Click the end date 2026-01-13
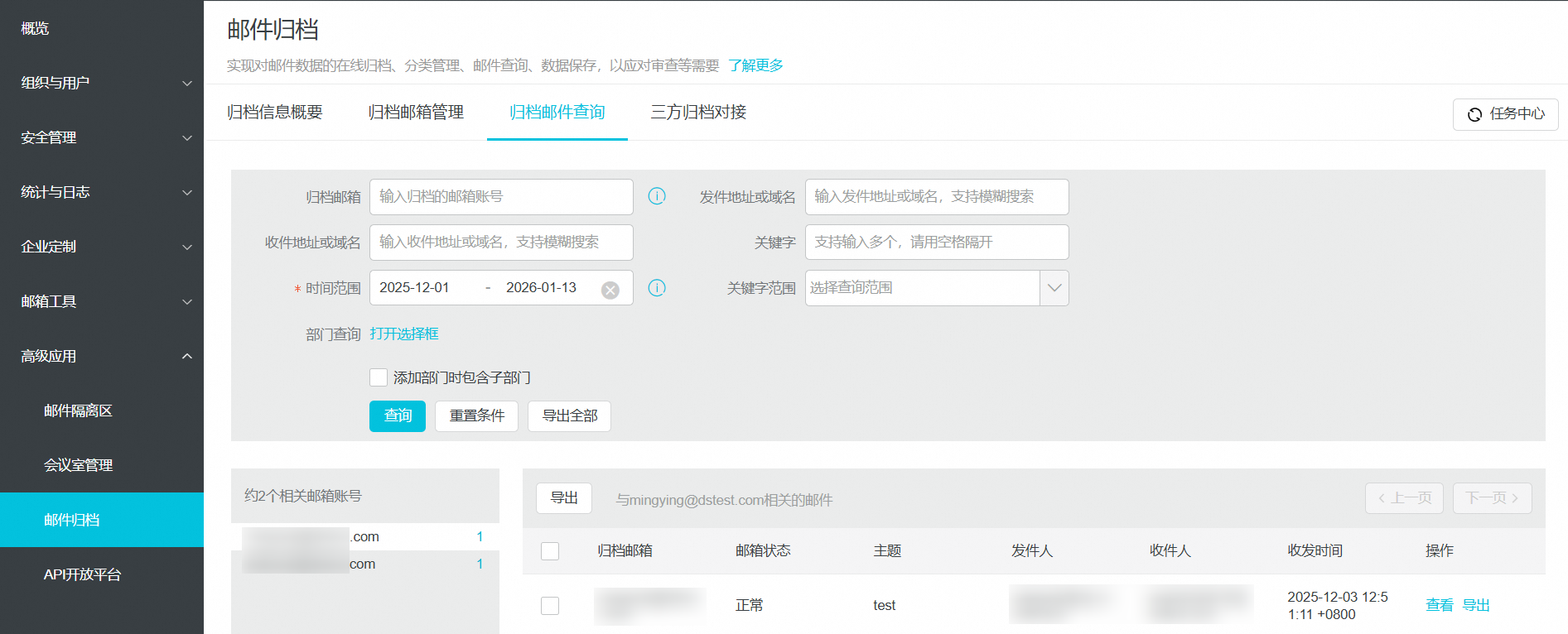This screenshot has width=1568, height=634. (541, 288)
